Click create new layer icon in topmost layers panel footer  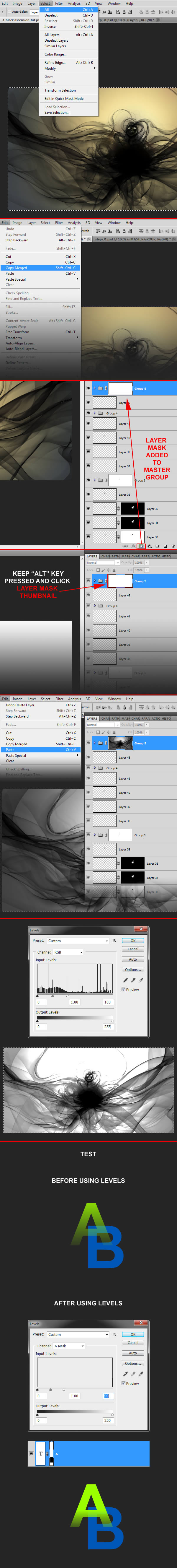[165, 546]
